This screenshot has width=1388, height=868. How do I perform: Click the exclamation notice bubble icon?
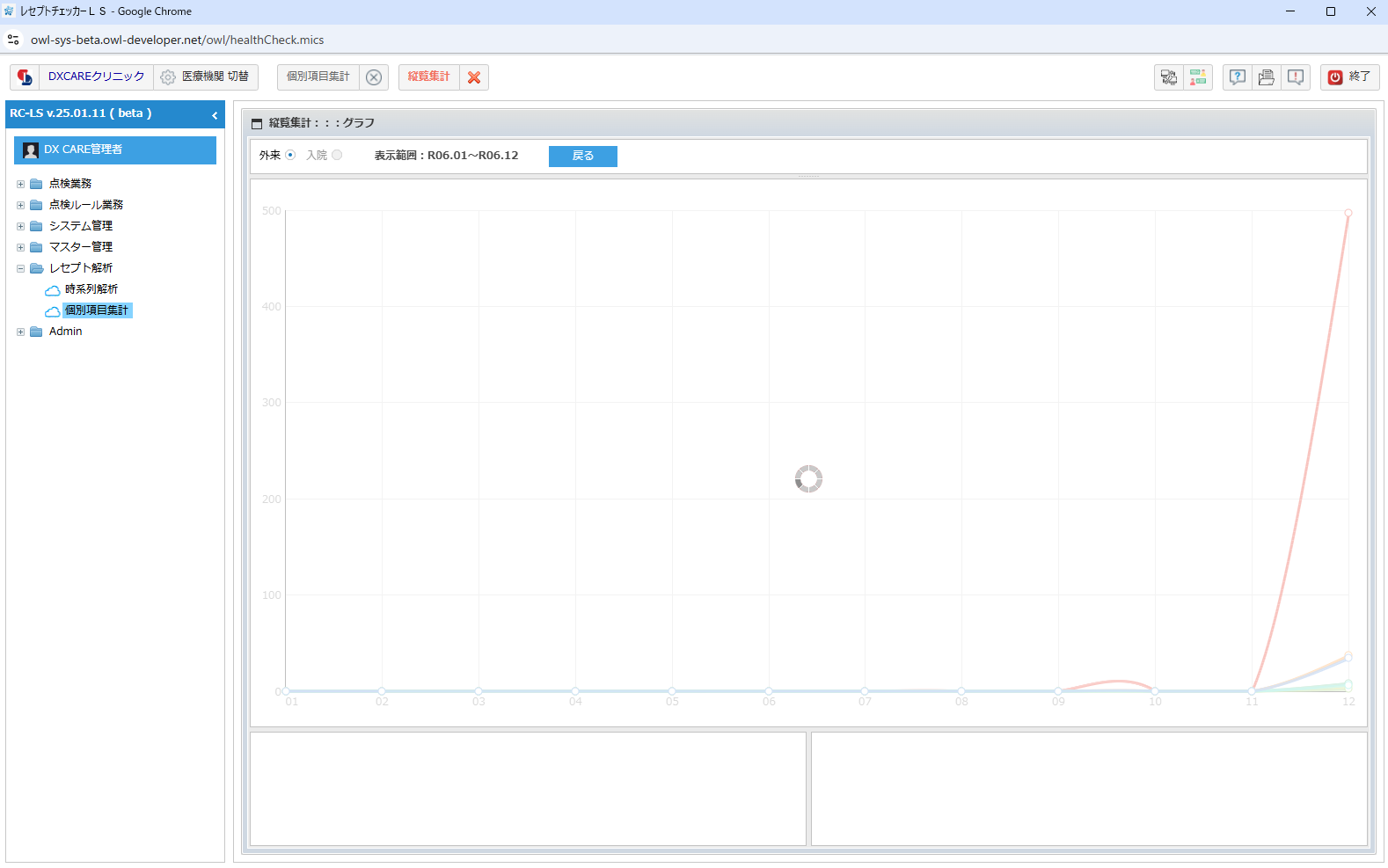coord(1296,77)
